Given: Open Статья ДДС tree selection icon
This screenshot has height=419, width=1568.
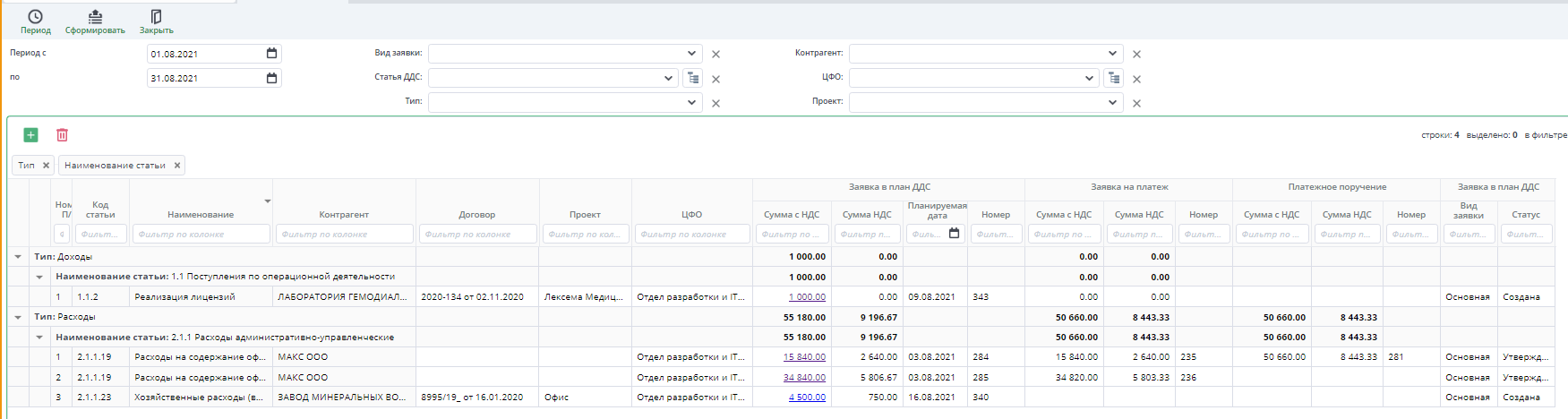Looking at the screenshot, I should tap(692, 78).
